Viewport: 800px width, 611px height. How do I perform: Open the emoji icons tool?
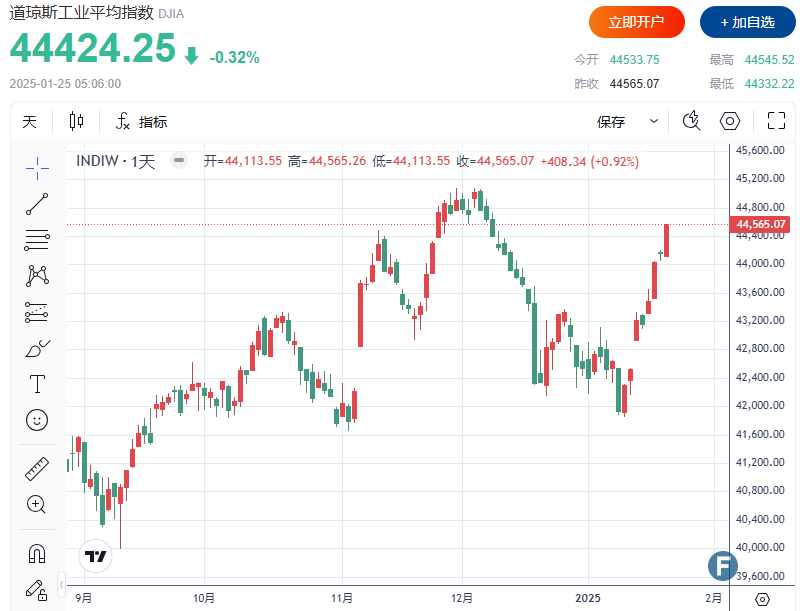pos(37,420)
